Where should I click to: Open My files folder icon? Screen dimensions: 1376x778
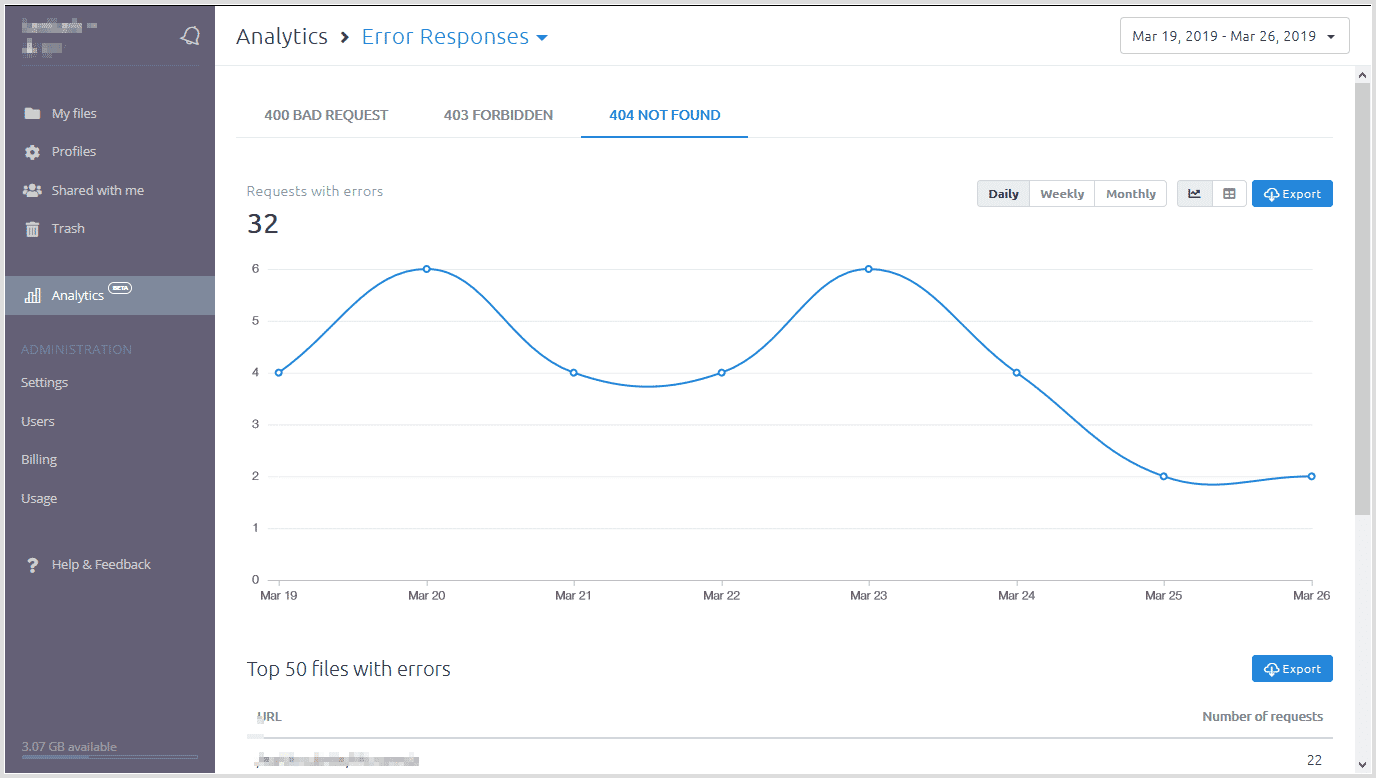pyautogui.click(x=33, y=114)
